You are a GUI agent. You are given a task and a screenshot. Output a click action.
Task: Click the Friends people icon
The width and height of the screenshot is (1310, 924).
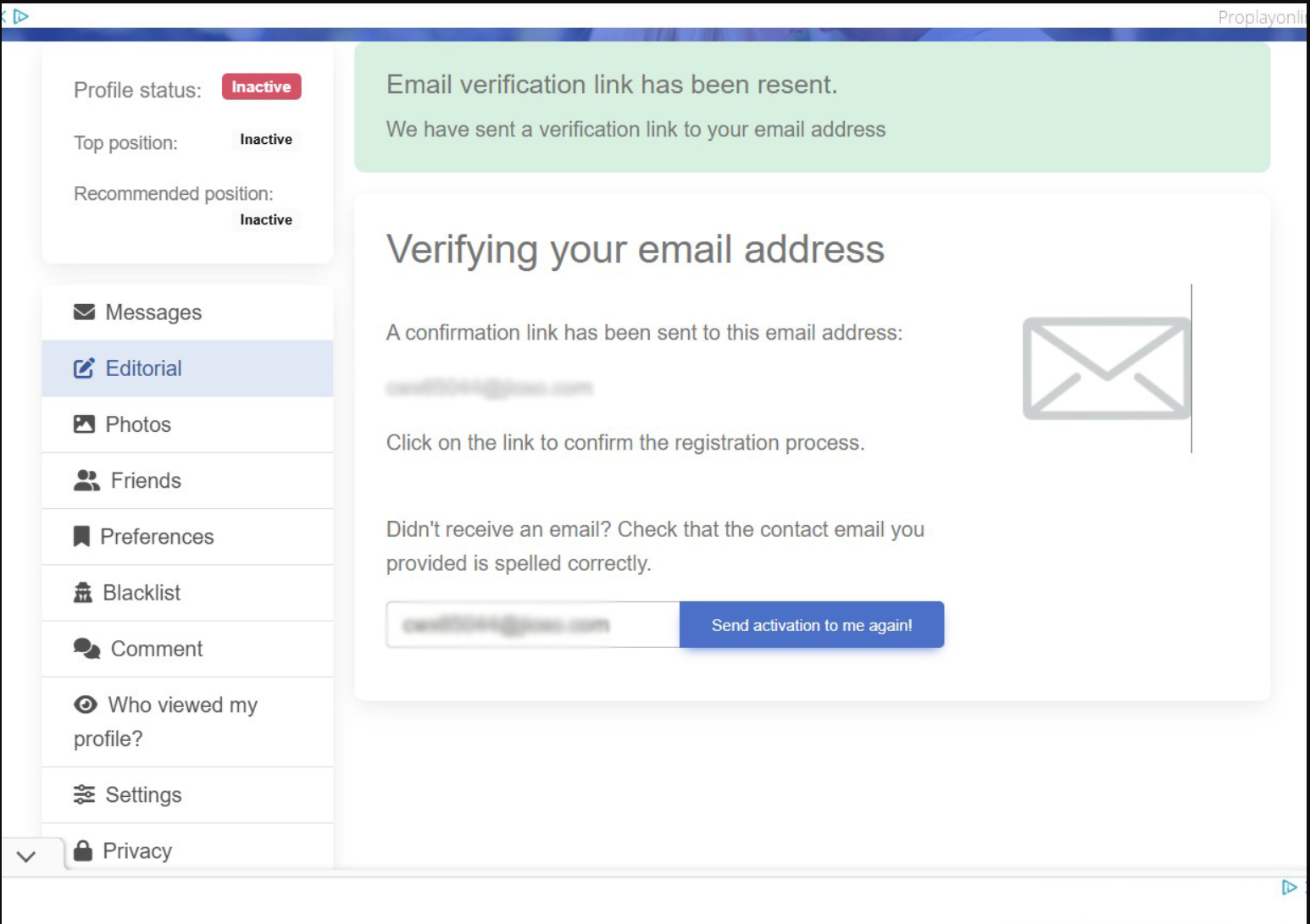(86, 480)
